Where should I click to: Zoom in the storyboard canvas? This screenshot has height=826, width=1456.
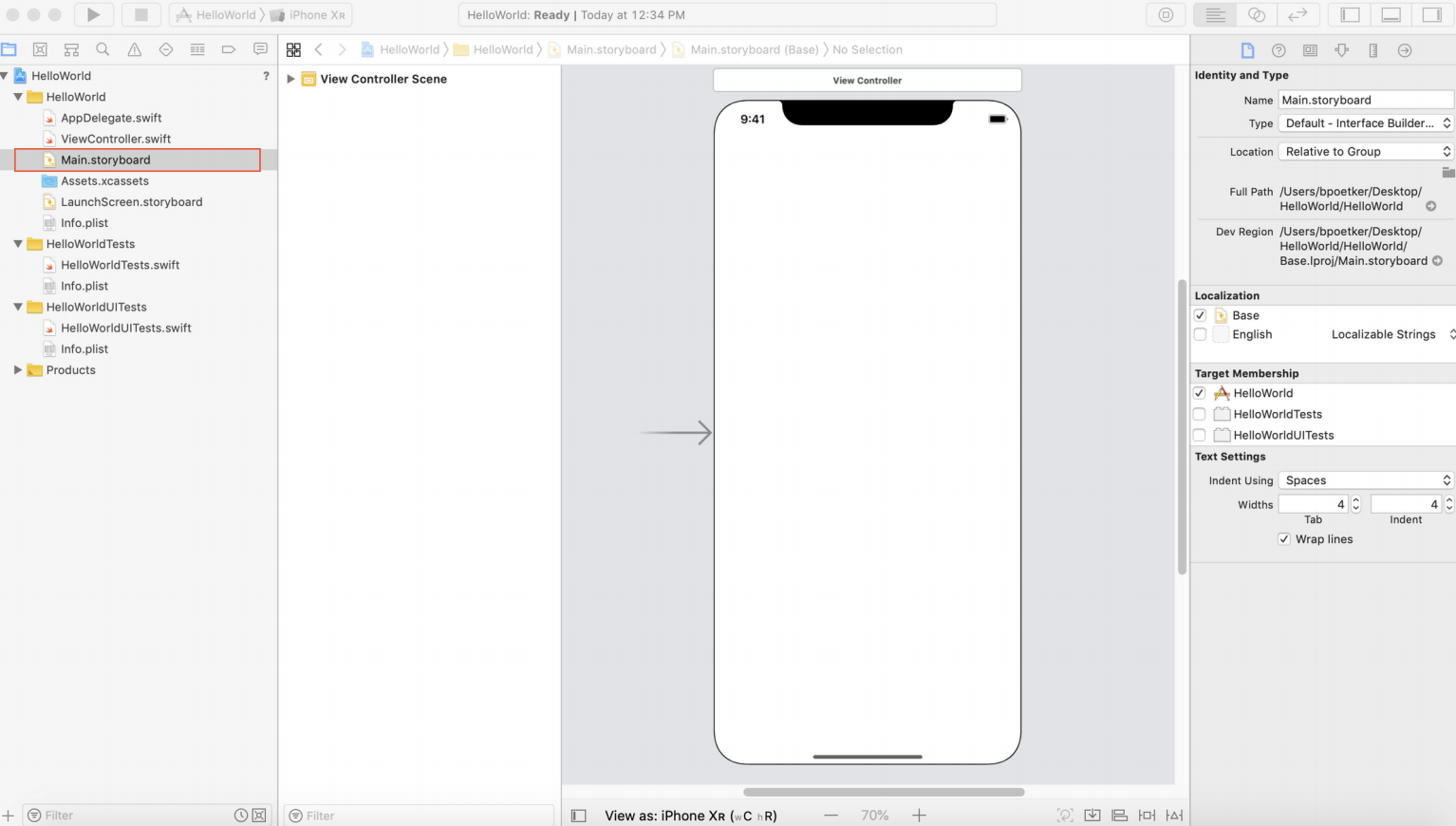pyautogui.click(x=919, y=816)
